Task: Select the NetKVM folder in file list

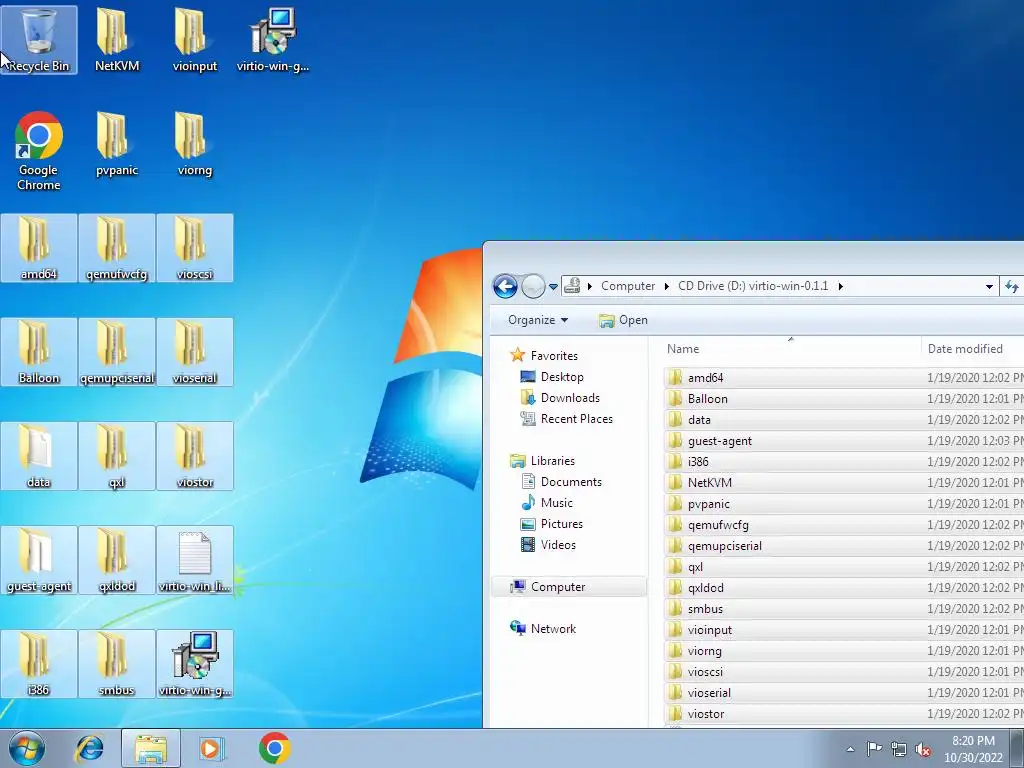Action: coord(844,483)
